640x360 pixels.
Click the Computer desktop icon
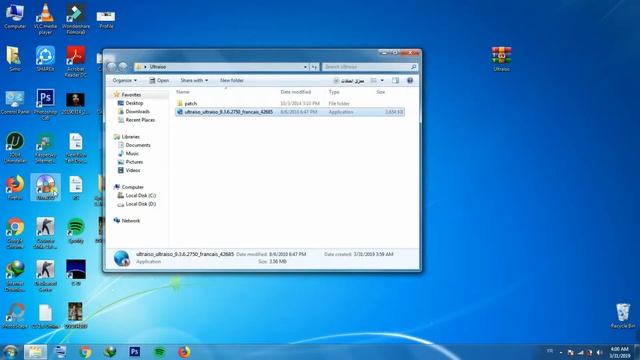tap(15, 16)
